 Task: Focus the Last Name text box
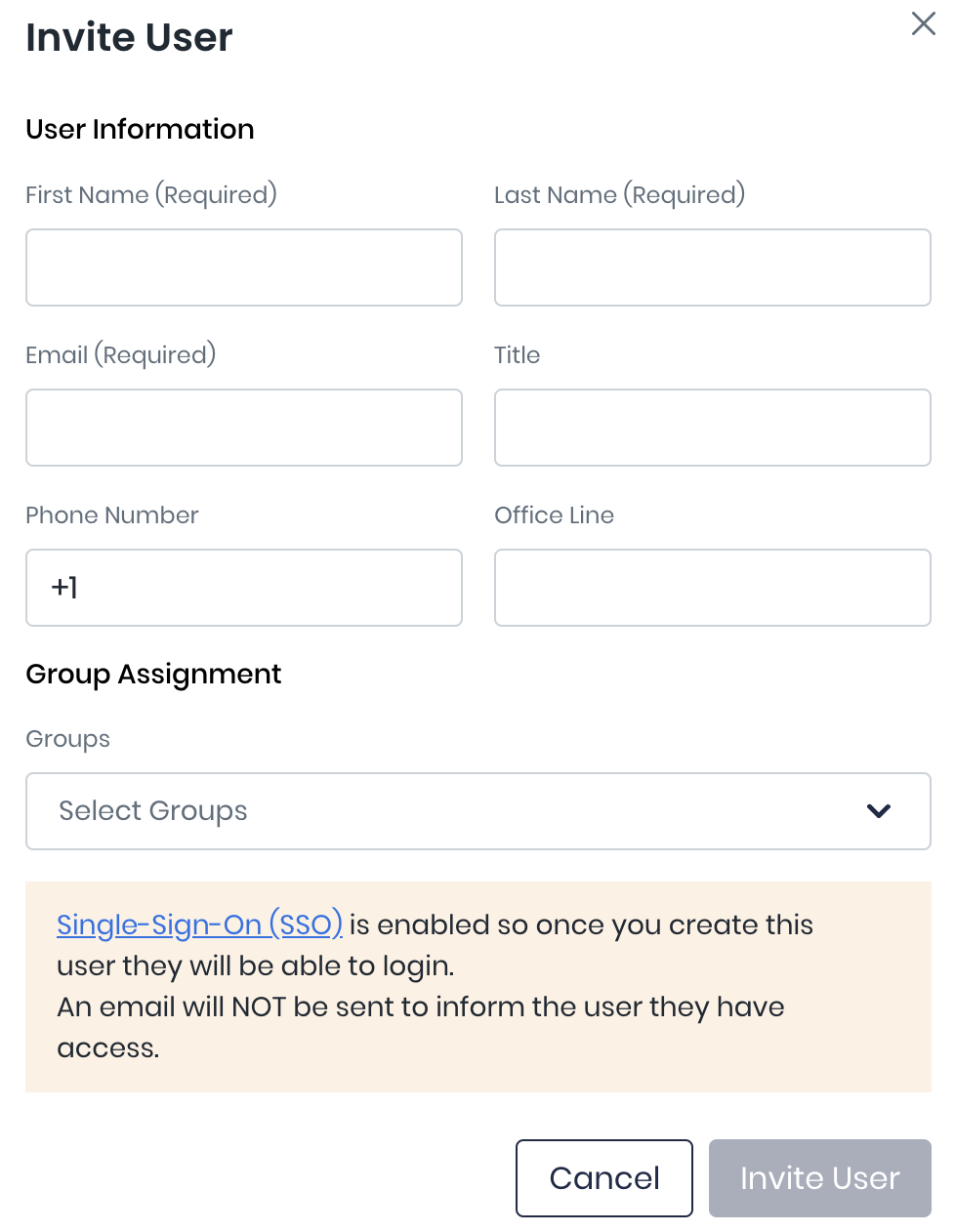click(713, 267)
